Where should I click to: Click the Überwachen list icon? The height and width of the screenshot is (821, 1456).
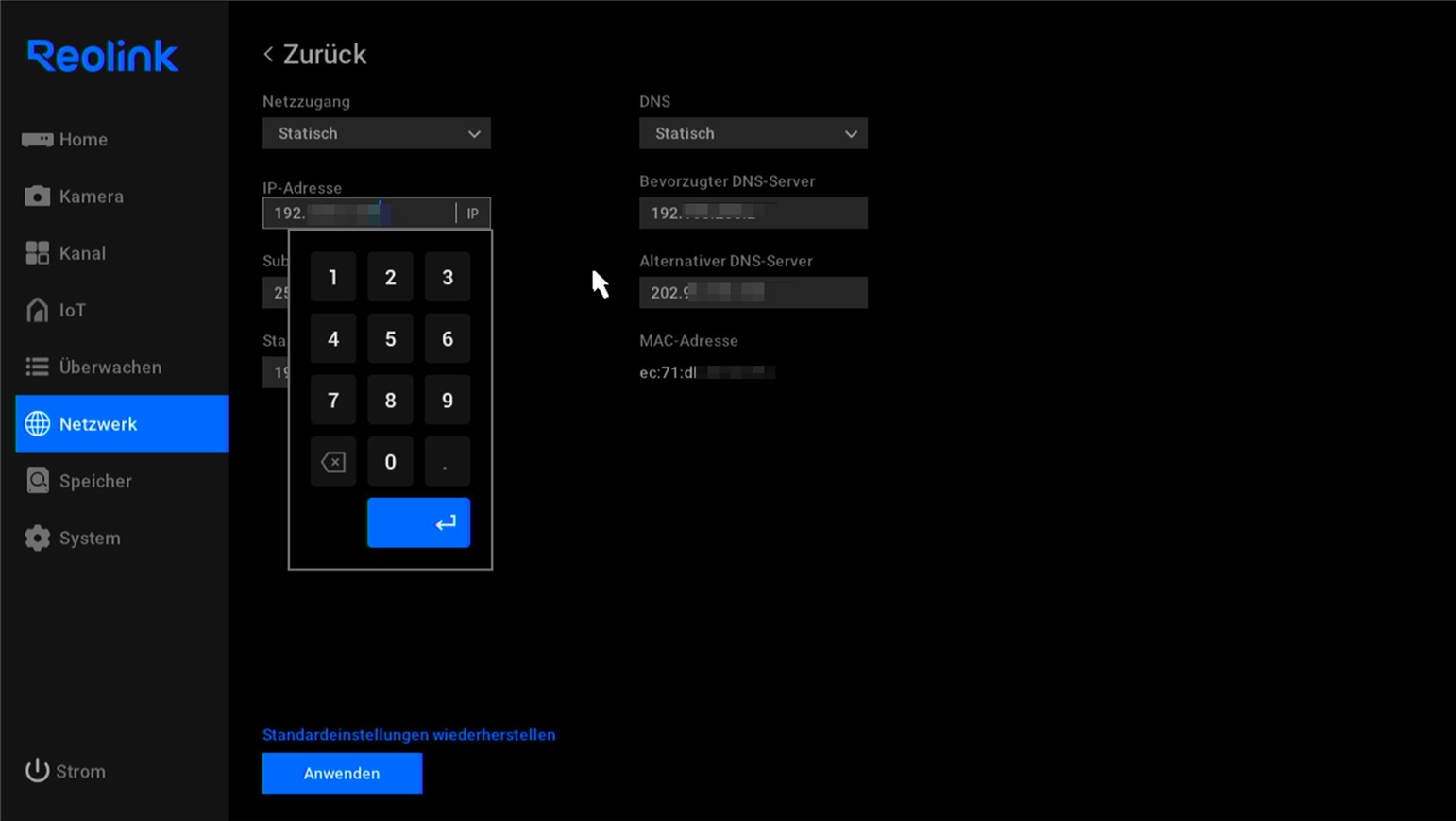(37, 367)
